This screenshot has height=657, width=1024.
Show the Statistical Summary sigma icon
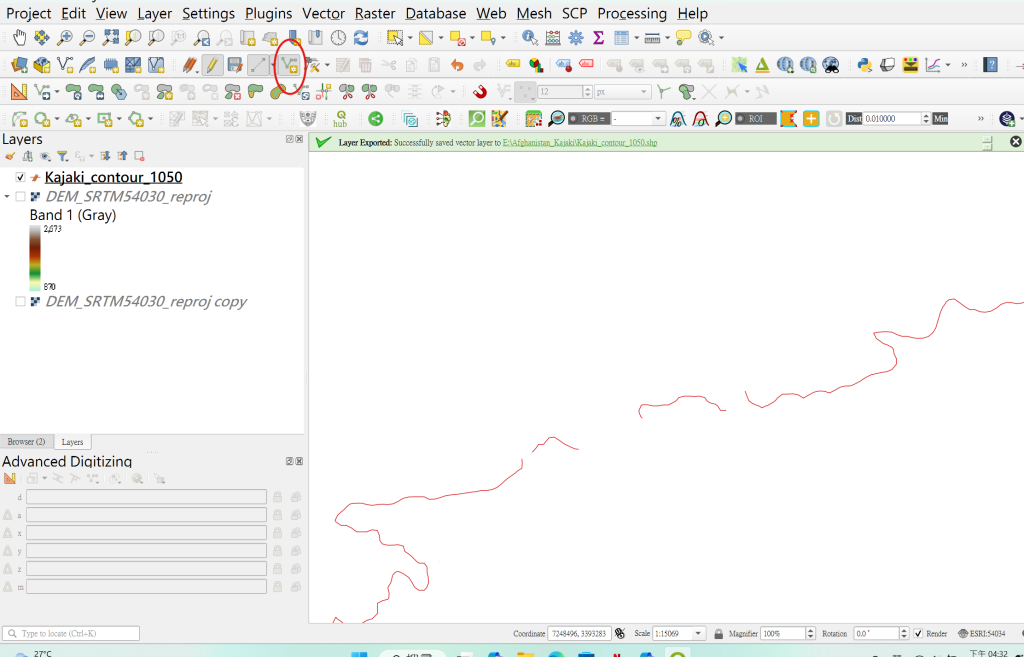click(598, 38)
